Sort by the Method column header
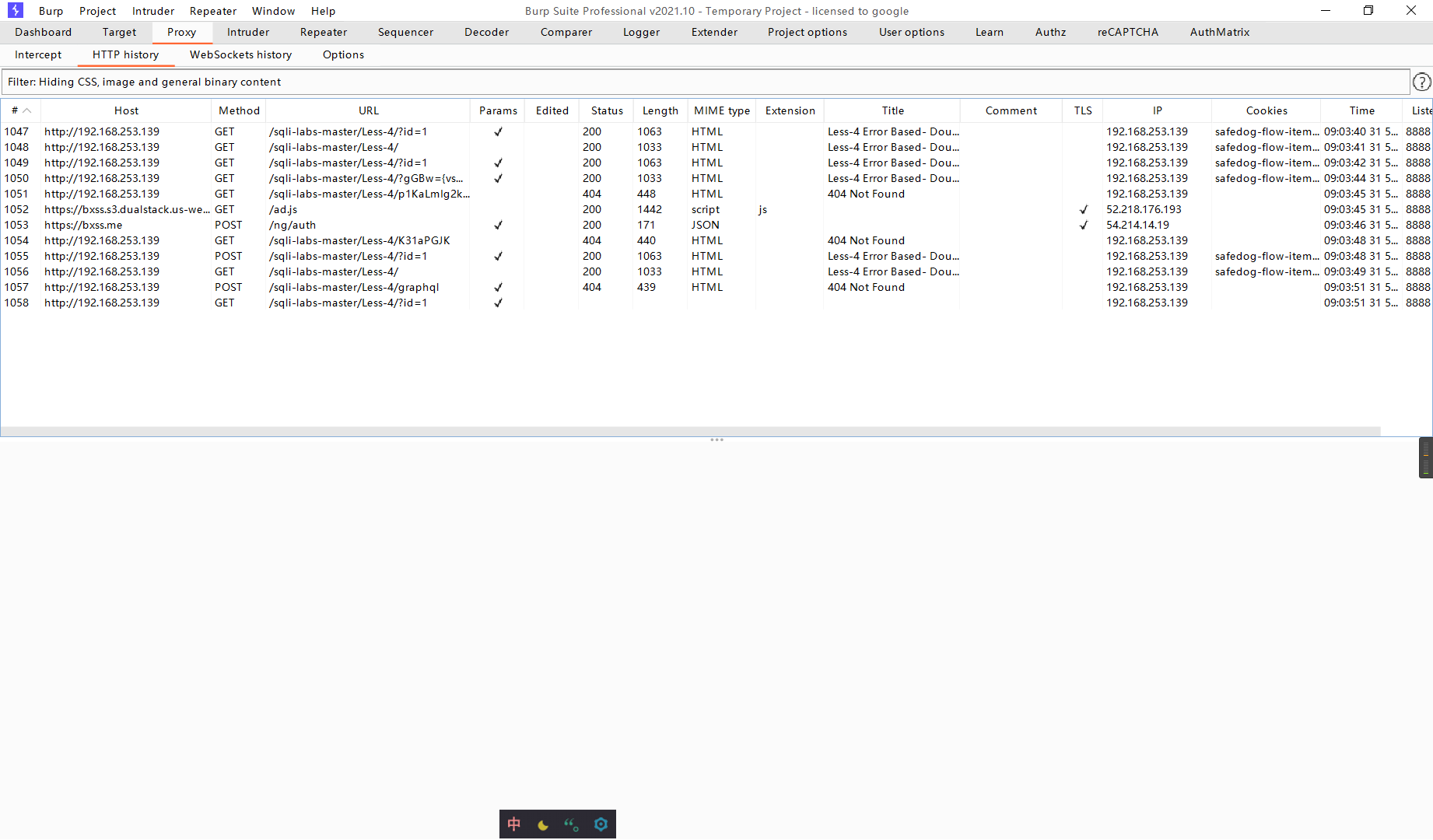This screenshot has width=1433, height=840. 239,110
